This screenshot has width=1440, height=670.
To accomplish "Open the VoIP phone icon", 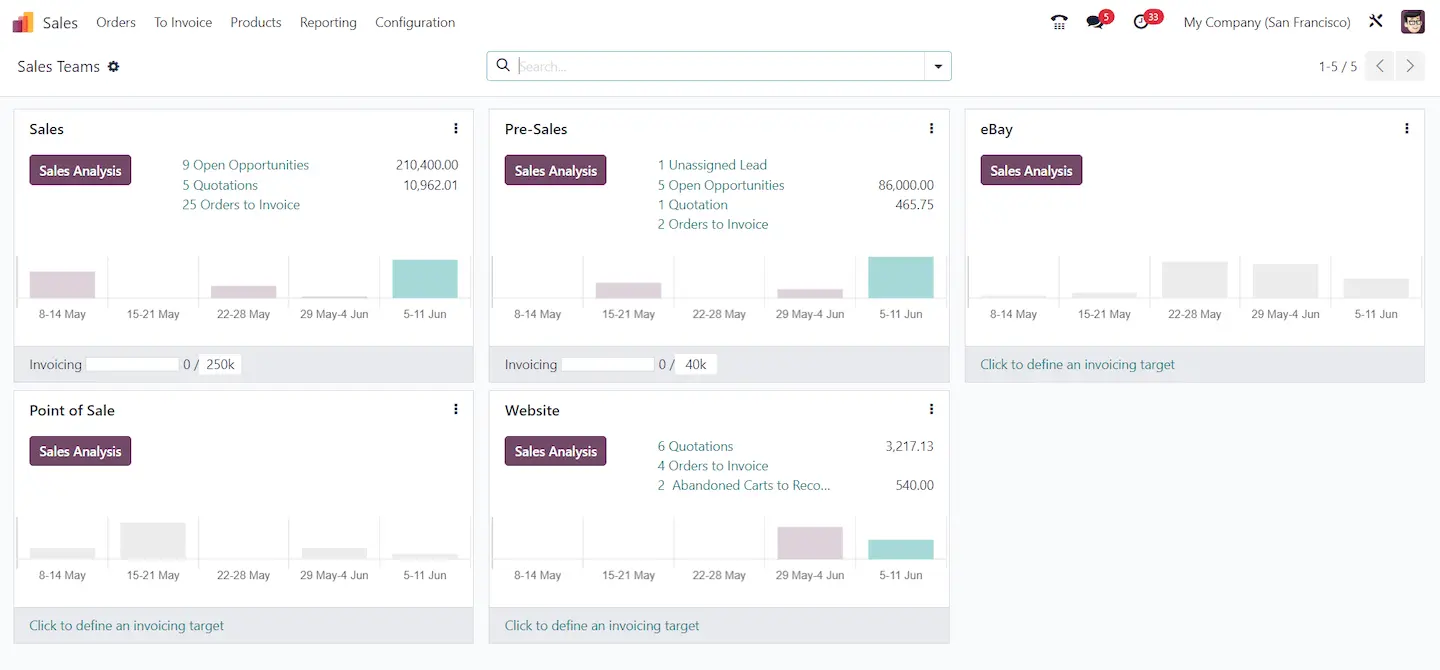I will (x=1059, y=22).
